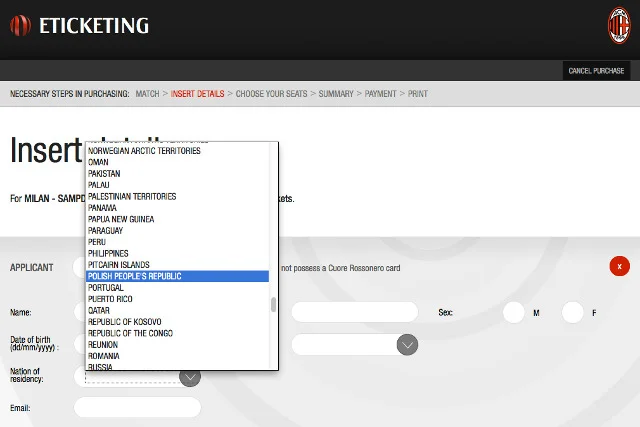Select REPUBLIC OF KOSOVO option

pyautogui.click(x=178, y=322)
